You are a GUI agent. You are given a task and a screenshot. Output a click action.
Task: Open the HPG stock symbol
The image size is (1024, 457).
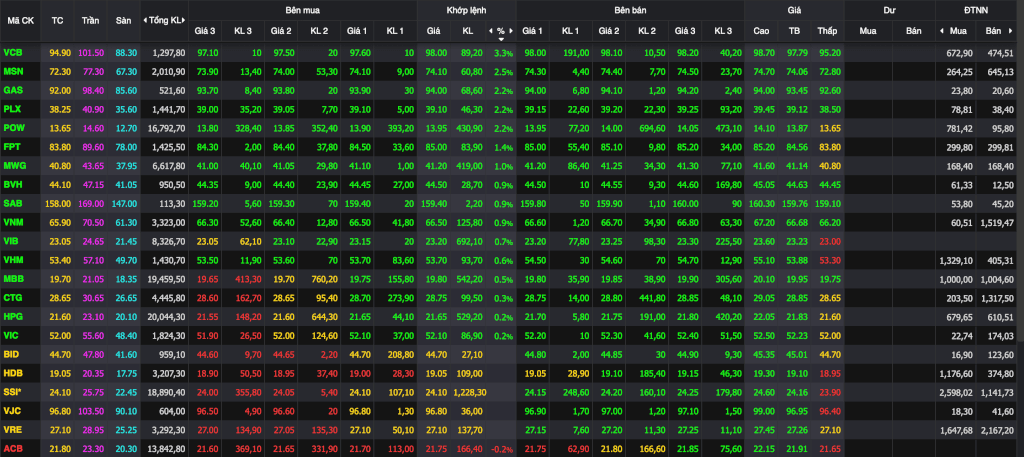tap(13, 317)
